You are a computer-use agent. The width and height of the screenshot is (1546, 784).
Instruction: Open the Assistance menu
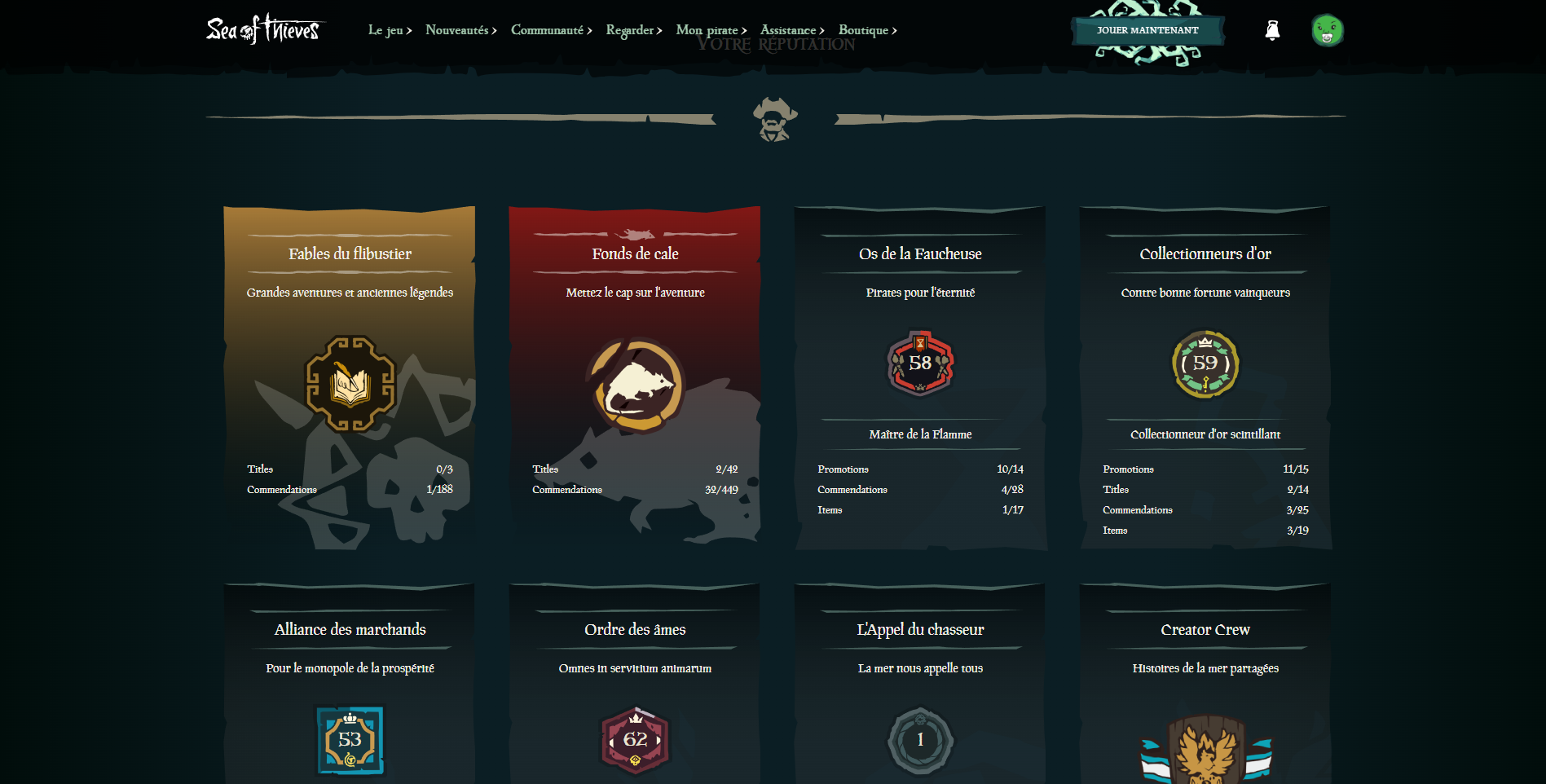791,30
